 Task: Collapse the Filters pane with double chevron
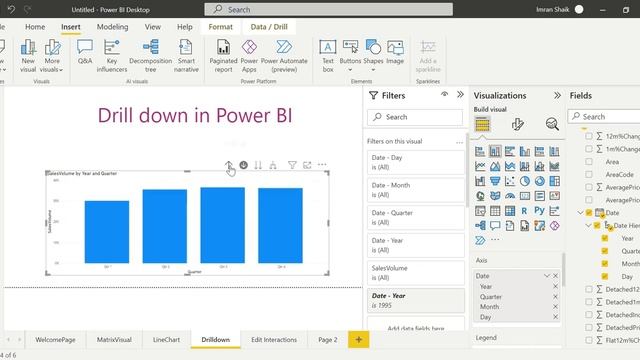460,95
